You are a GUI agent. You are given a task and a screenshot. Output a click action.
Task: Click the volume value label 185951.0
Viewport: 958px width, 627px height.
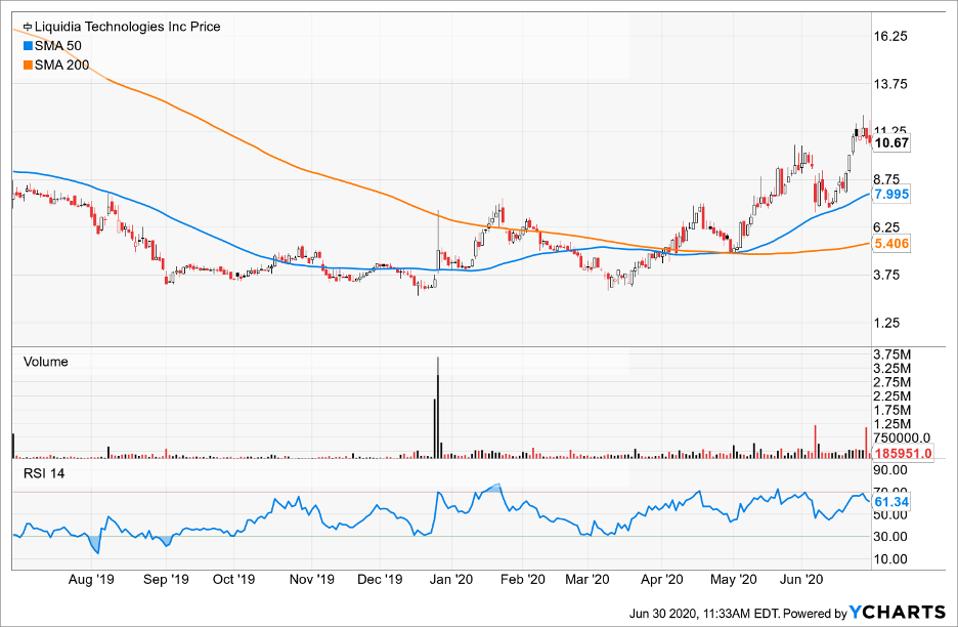point(902,453)
